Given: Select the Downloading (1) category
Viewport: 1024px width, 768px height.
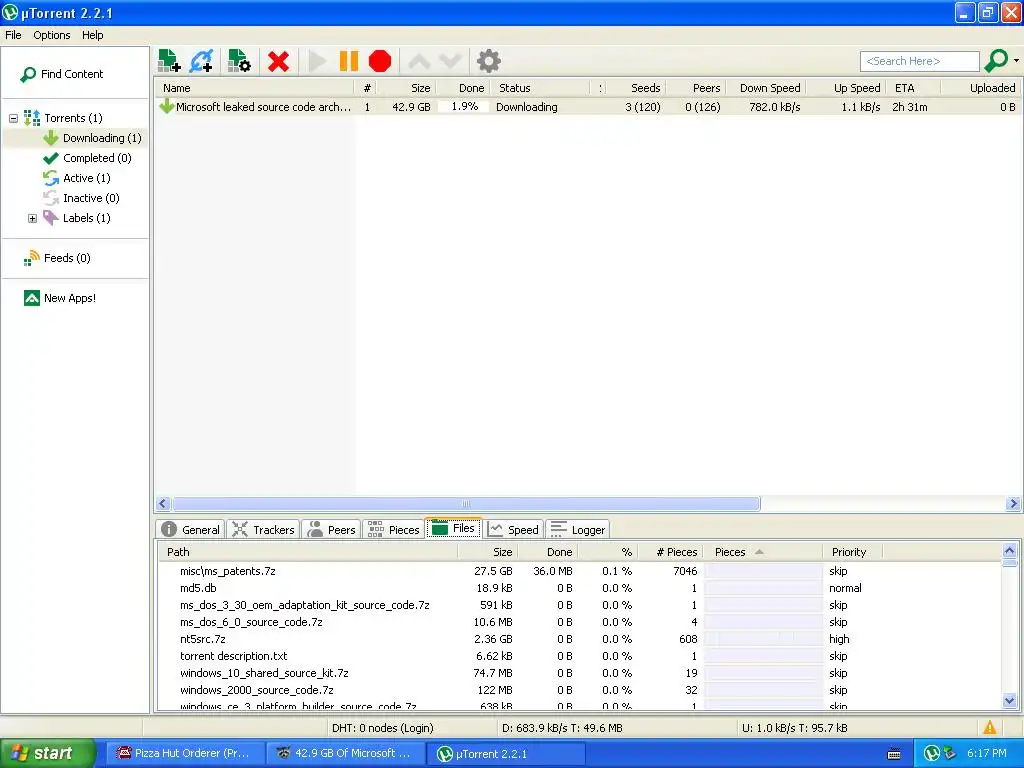Looking at the screenshot, I should (x=92, y=138).
